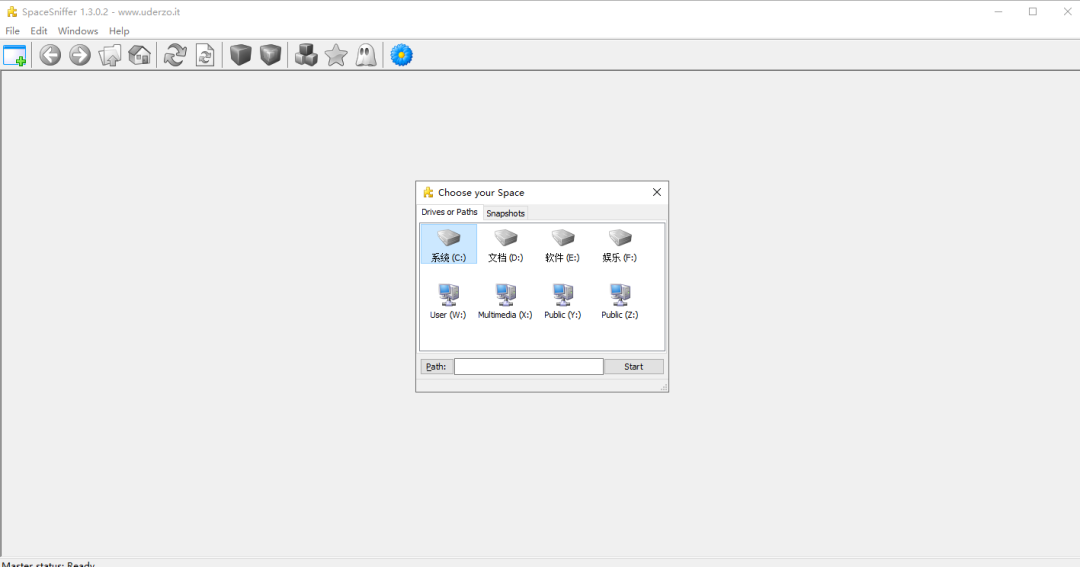1080x567 pixels.
Task: Click the Start button
Action: [634, 367]
